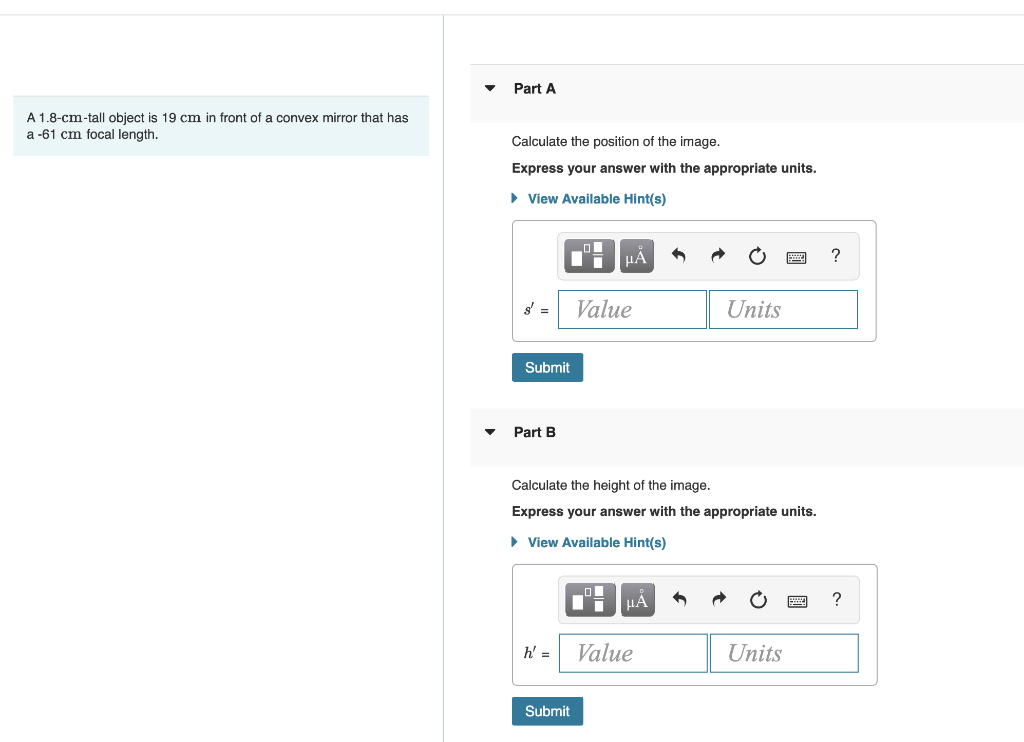1024x742 pixels.
Task: Show keyboard shortcuts in Part A toolbar
Action: point(796,257)
